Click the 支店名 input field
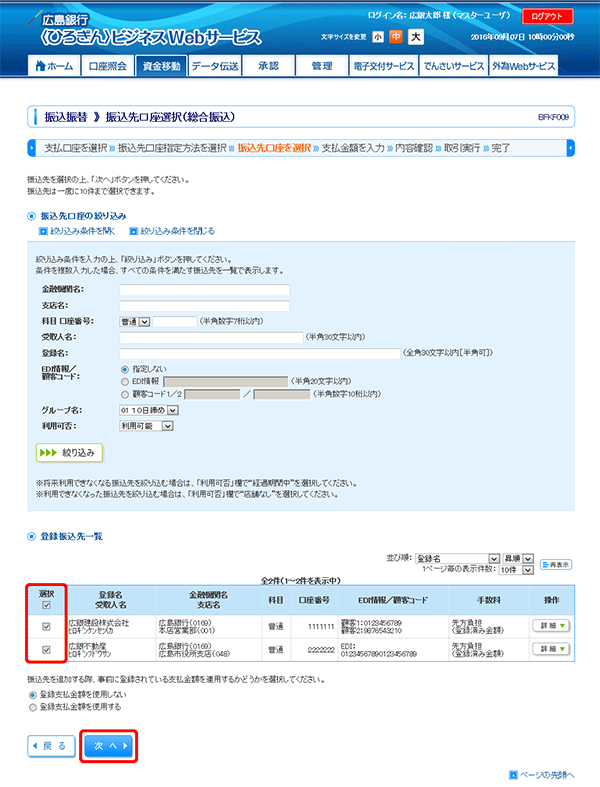 (x=204, y=306)
